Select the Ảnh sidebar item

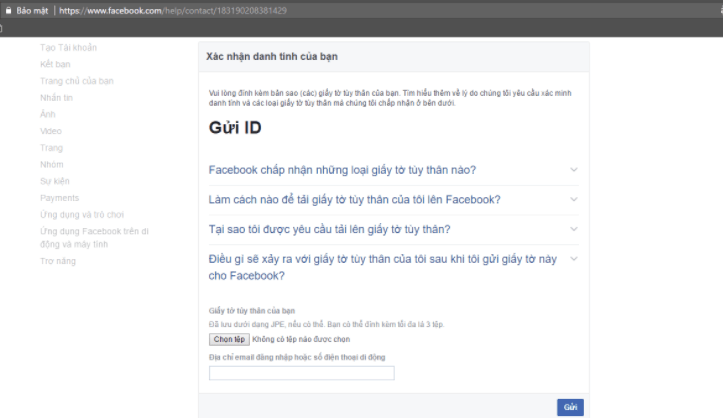(x=47, y=114)
